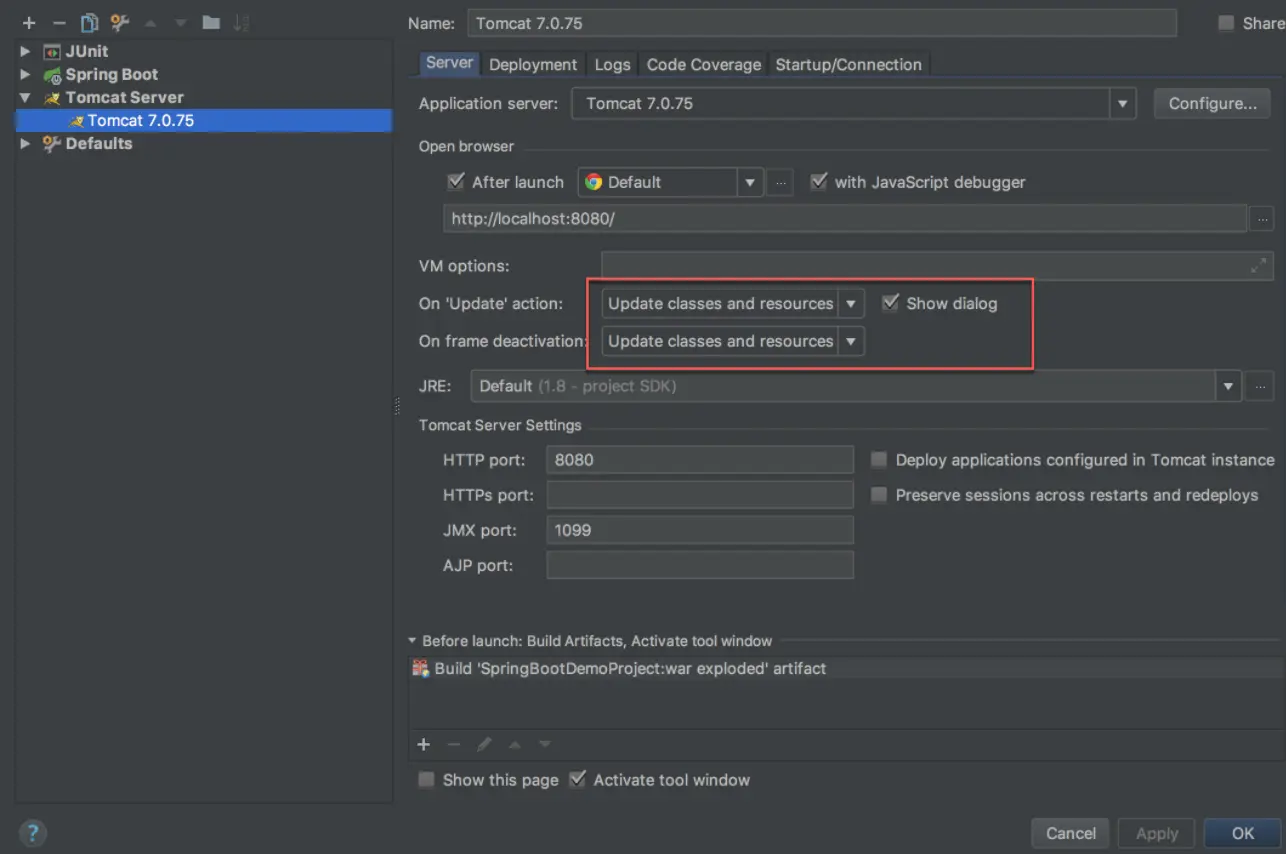1286x854 pixels.
Task: Disable with JavaScript debugger option
Action: [x=819, y=182]
